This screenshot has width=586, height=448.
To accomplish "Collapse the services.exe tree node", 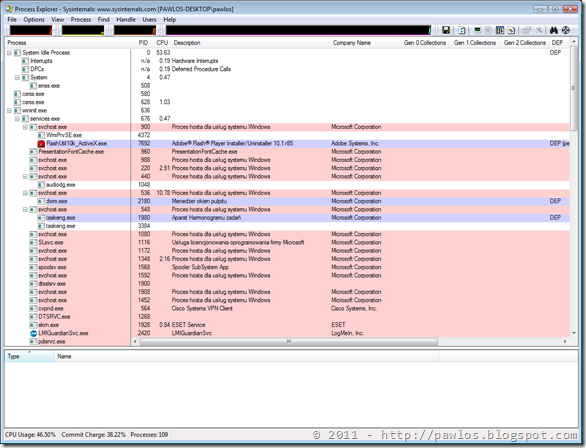I will point(18,119).
